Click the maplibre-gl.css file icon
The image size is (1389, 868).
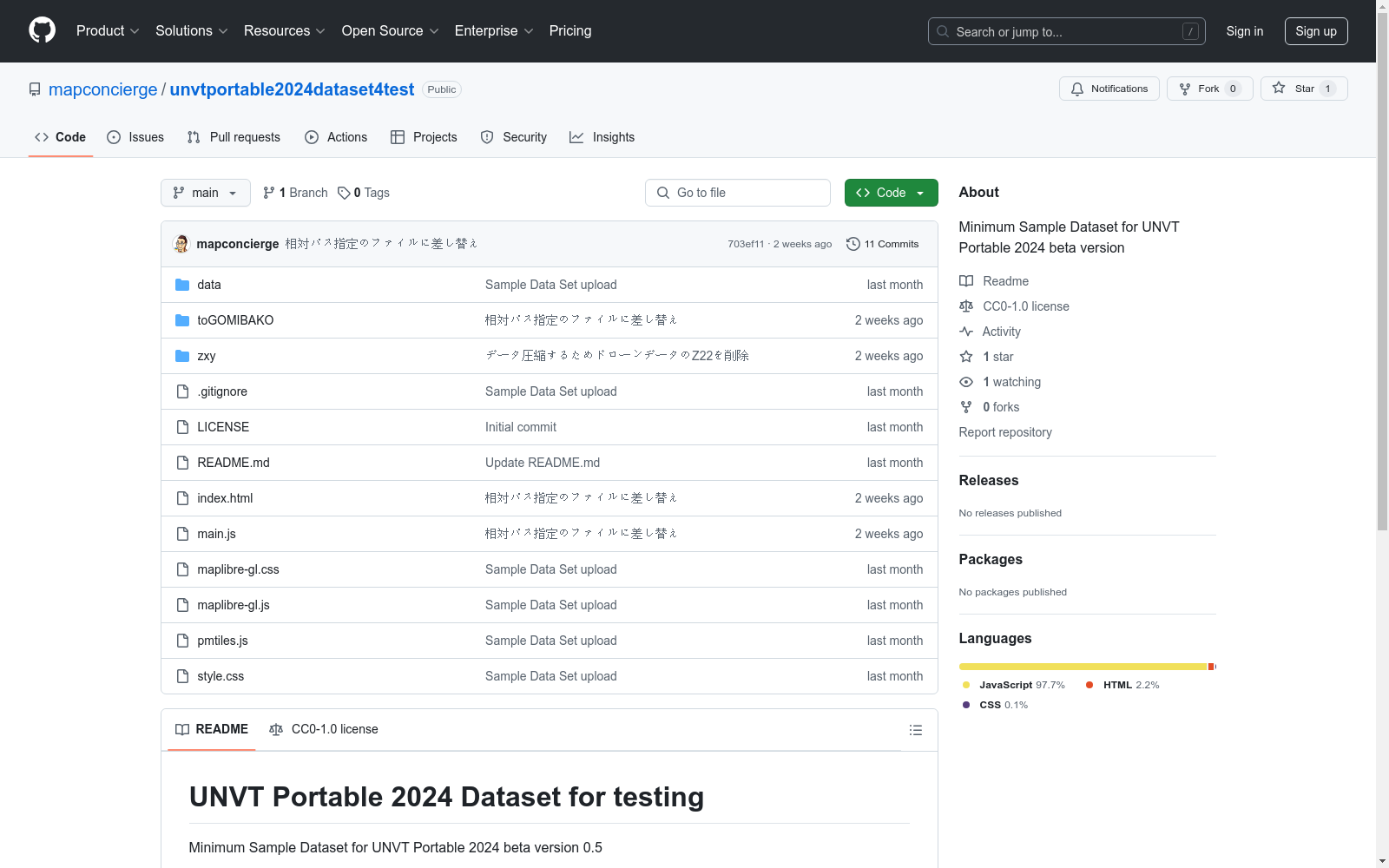(x=182, y=569)
